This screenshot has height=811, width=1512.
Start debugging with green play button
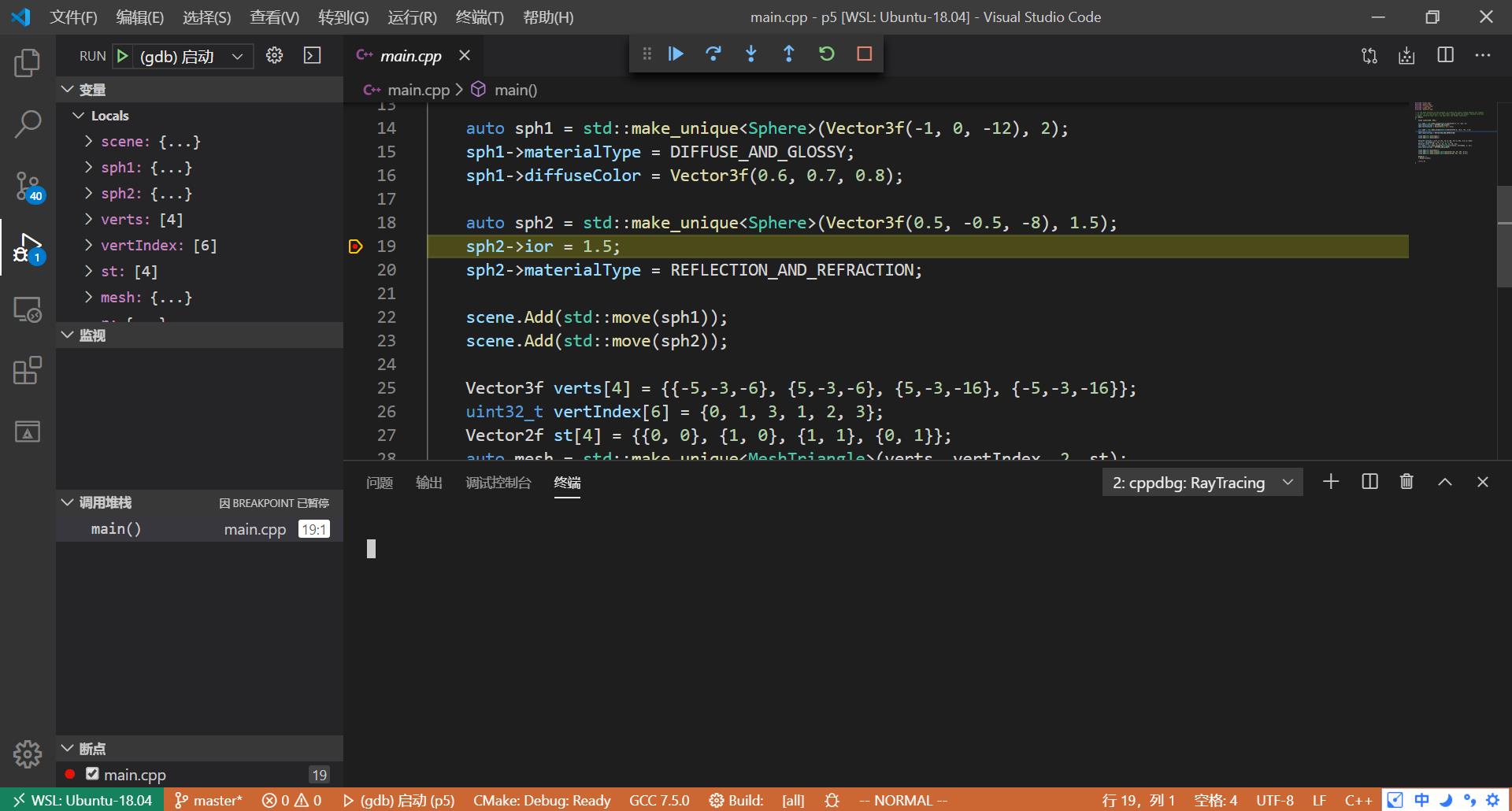tap(122, 56)
